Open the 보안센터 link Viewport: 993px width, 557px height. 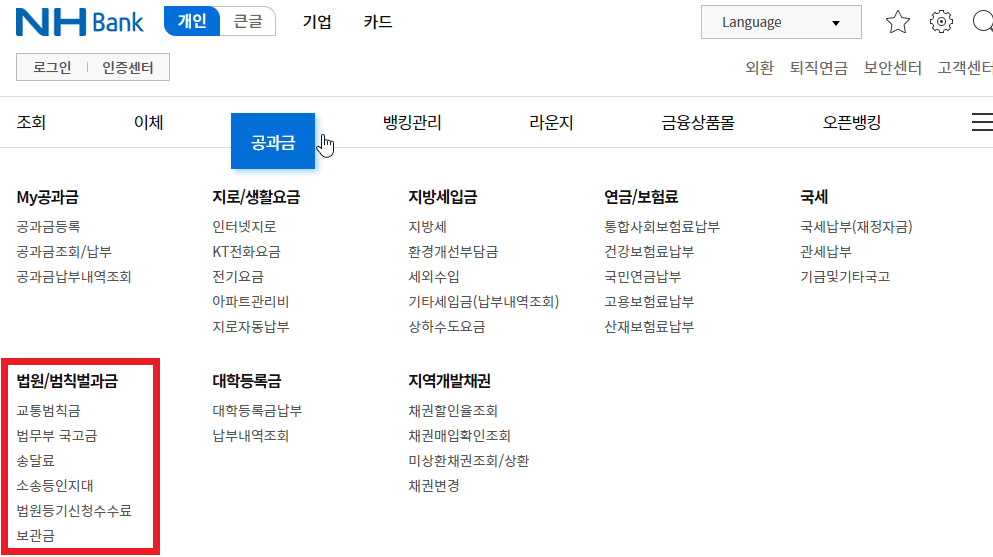pos(892,68)
